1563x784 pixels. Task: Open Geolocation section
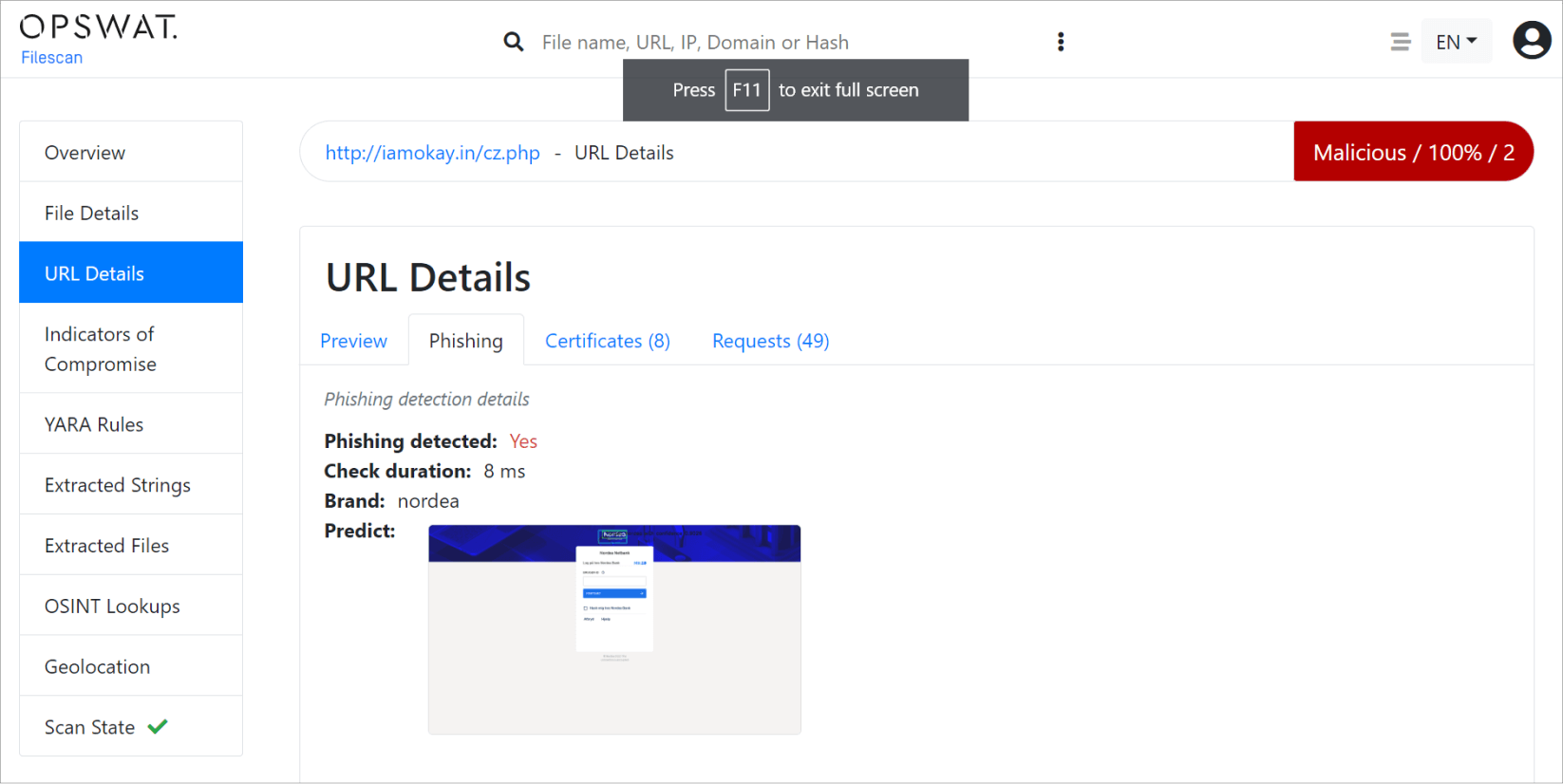pos(131,666)
